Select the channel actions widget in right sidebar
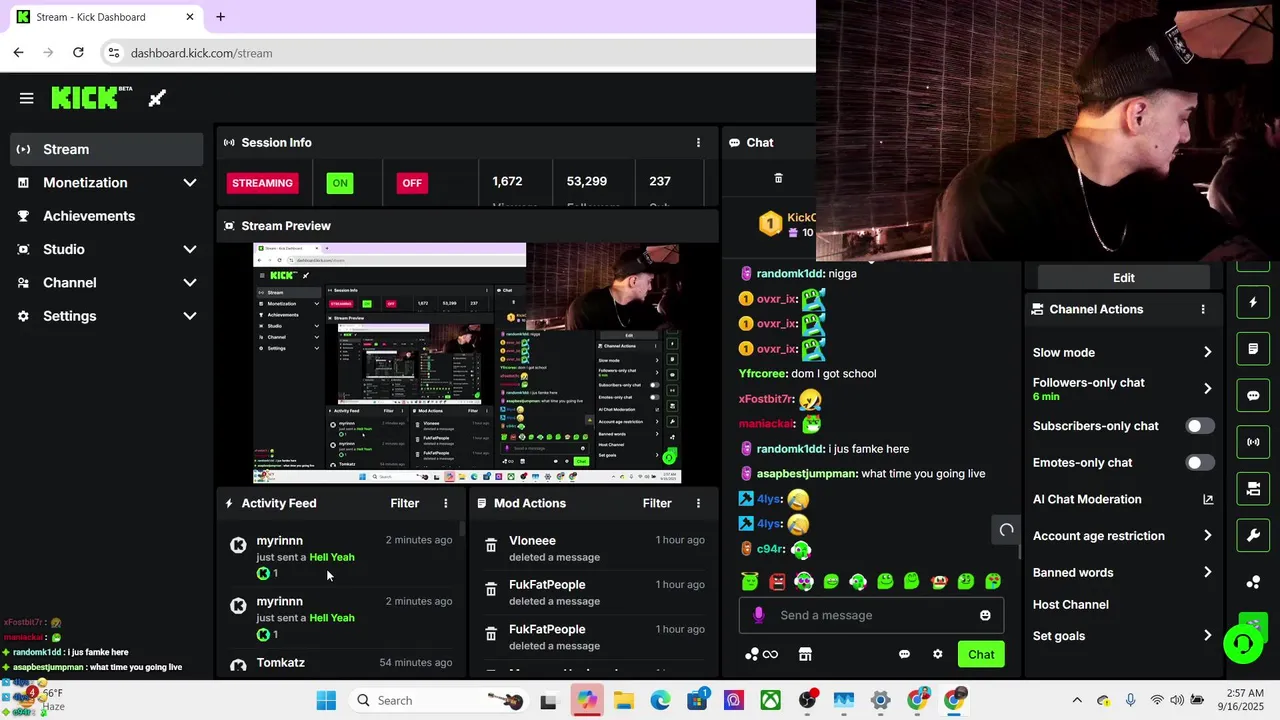Viewport: 1280px width, 720px height. [1253, 489]
